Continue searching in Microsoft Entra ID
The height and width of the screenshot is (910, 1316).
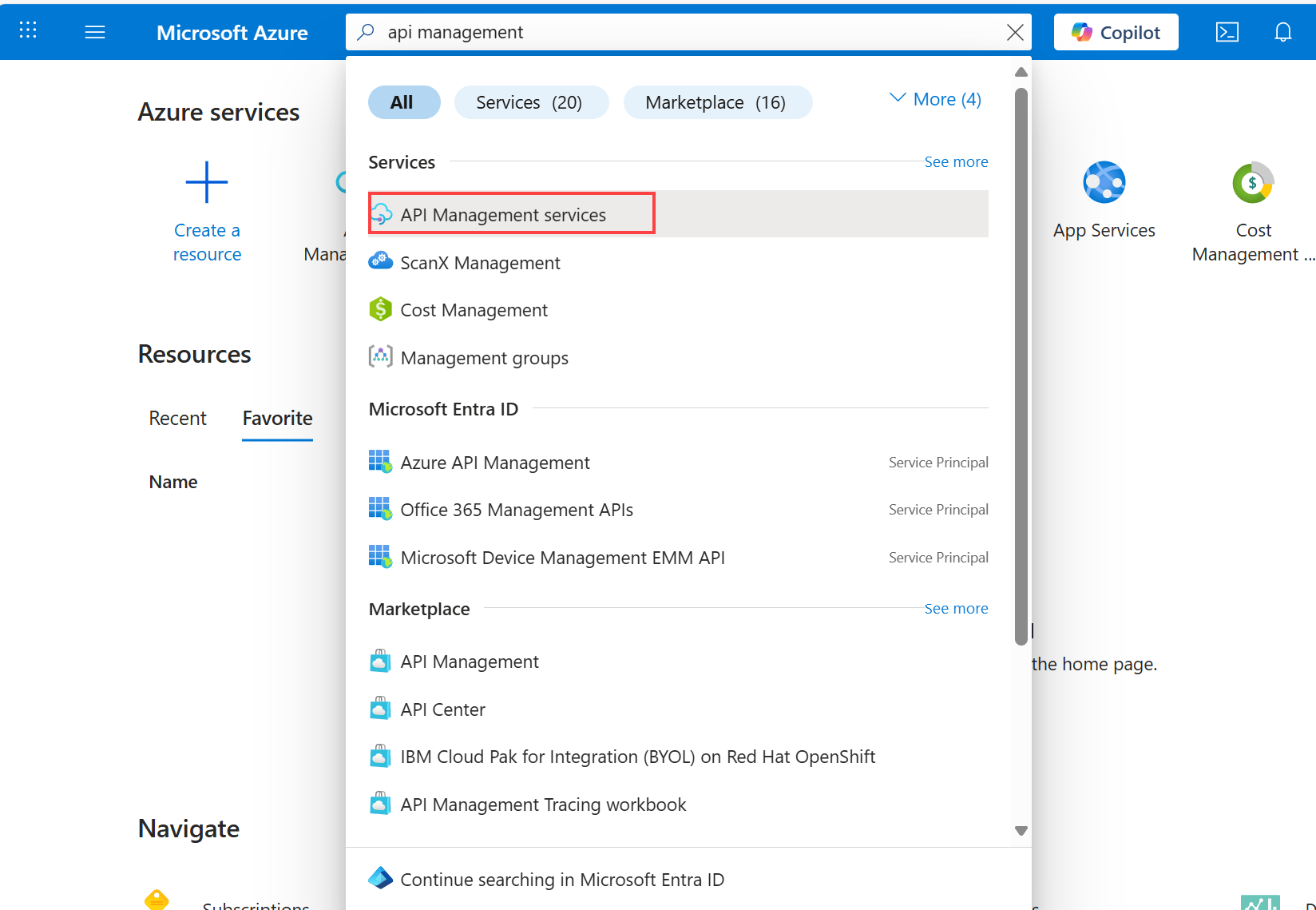pos(561,879)
